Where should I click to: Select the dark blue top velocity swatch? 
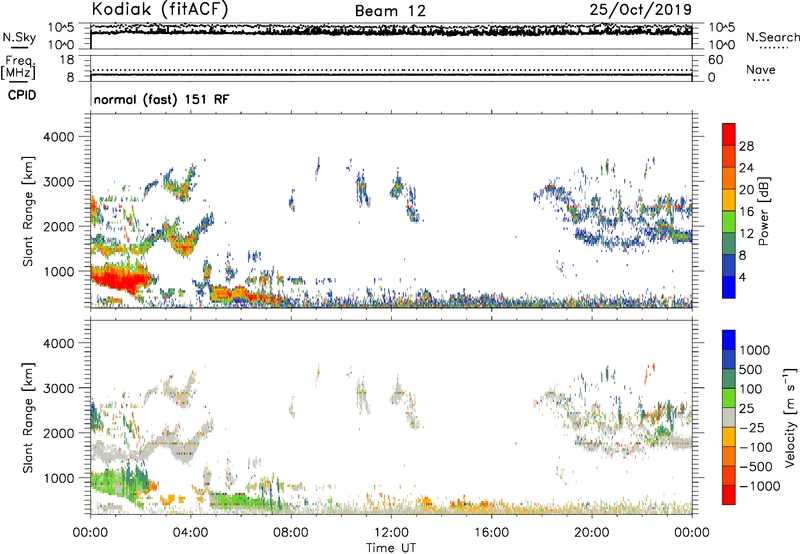pos(729,340)
